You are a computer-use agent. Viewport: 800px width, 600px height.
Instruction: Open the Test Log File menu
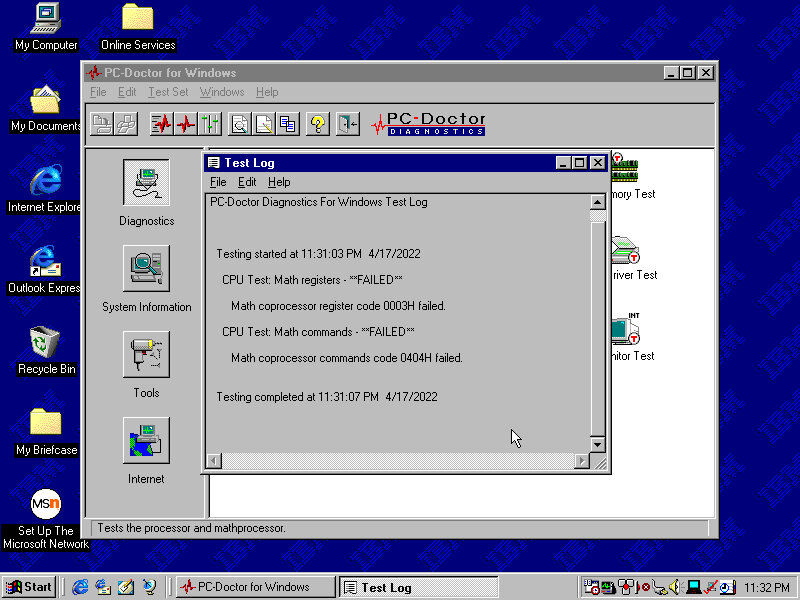pyautogui.click(x=218, y=182)
